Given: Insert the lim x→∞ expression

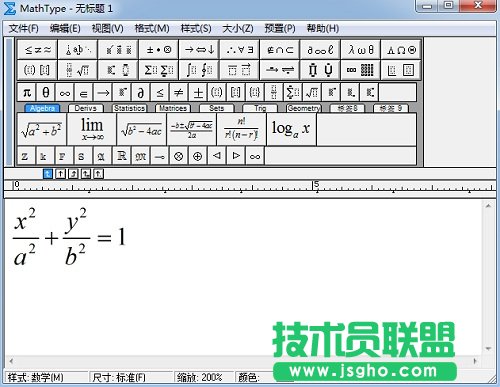Looking at the screenshot, I should coord(92,129).
